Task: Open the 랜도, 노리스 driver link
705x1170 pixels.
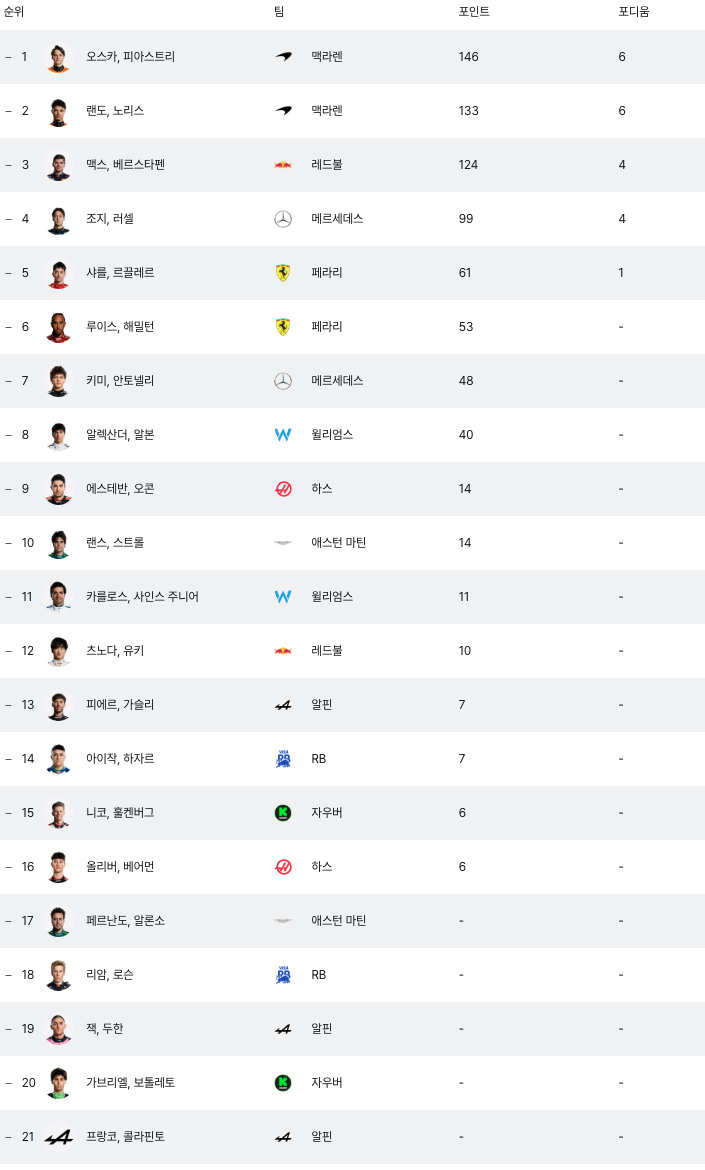Action: [x=115, y=110]
